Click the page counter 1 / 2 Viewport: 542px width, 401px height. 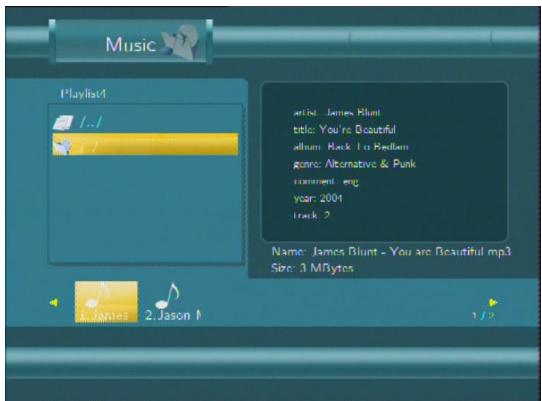484,316
